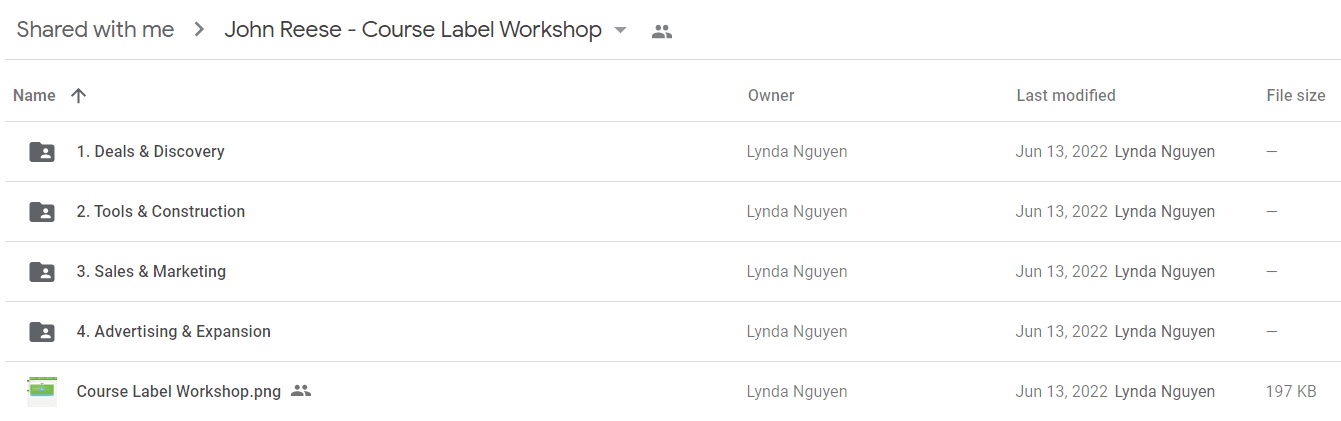This screenshot has width=1341, height=421.
Task: Click the shared folder icon for Tools & Construction
Action: [x=42, y=212]
